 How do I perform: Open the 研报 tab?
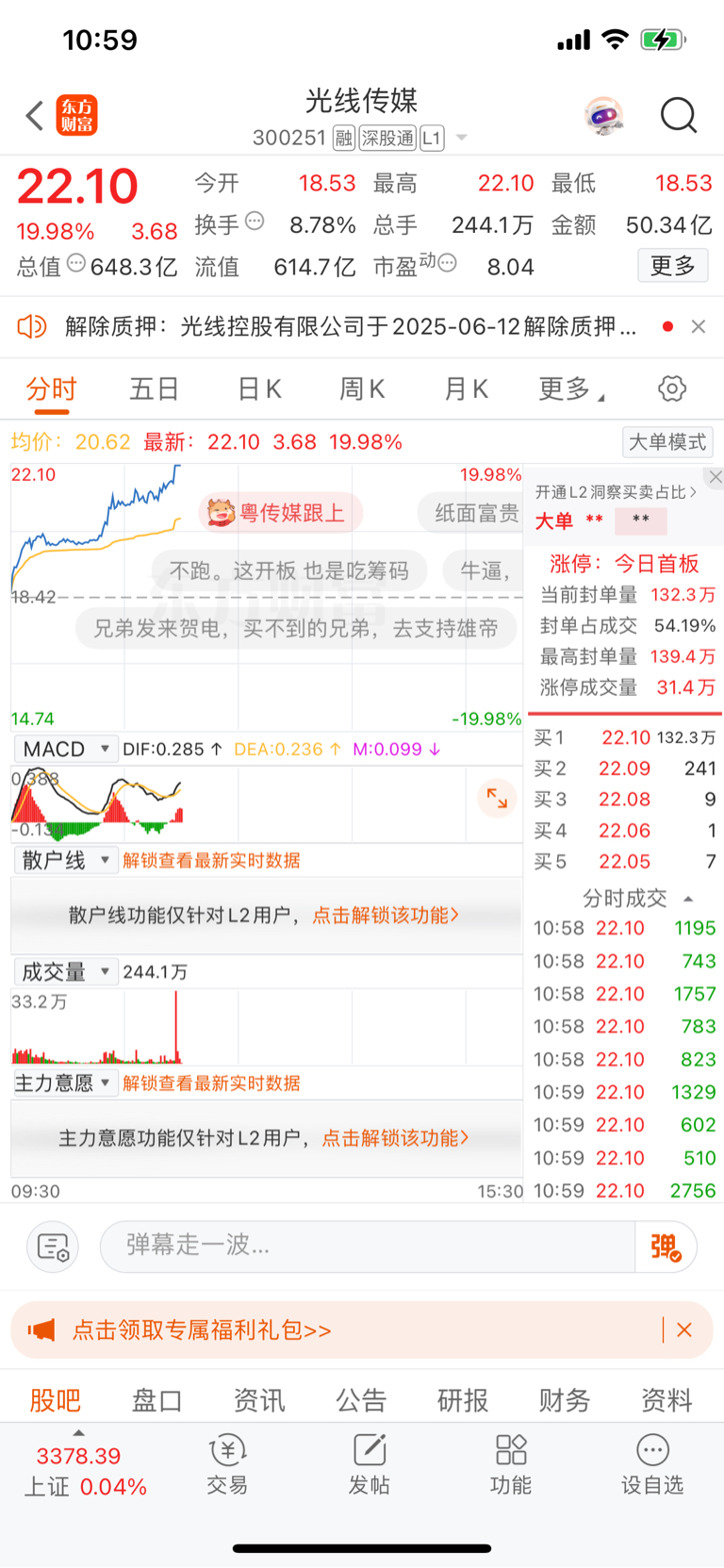[463, 1400]
